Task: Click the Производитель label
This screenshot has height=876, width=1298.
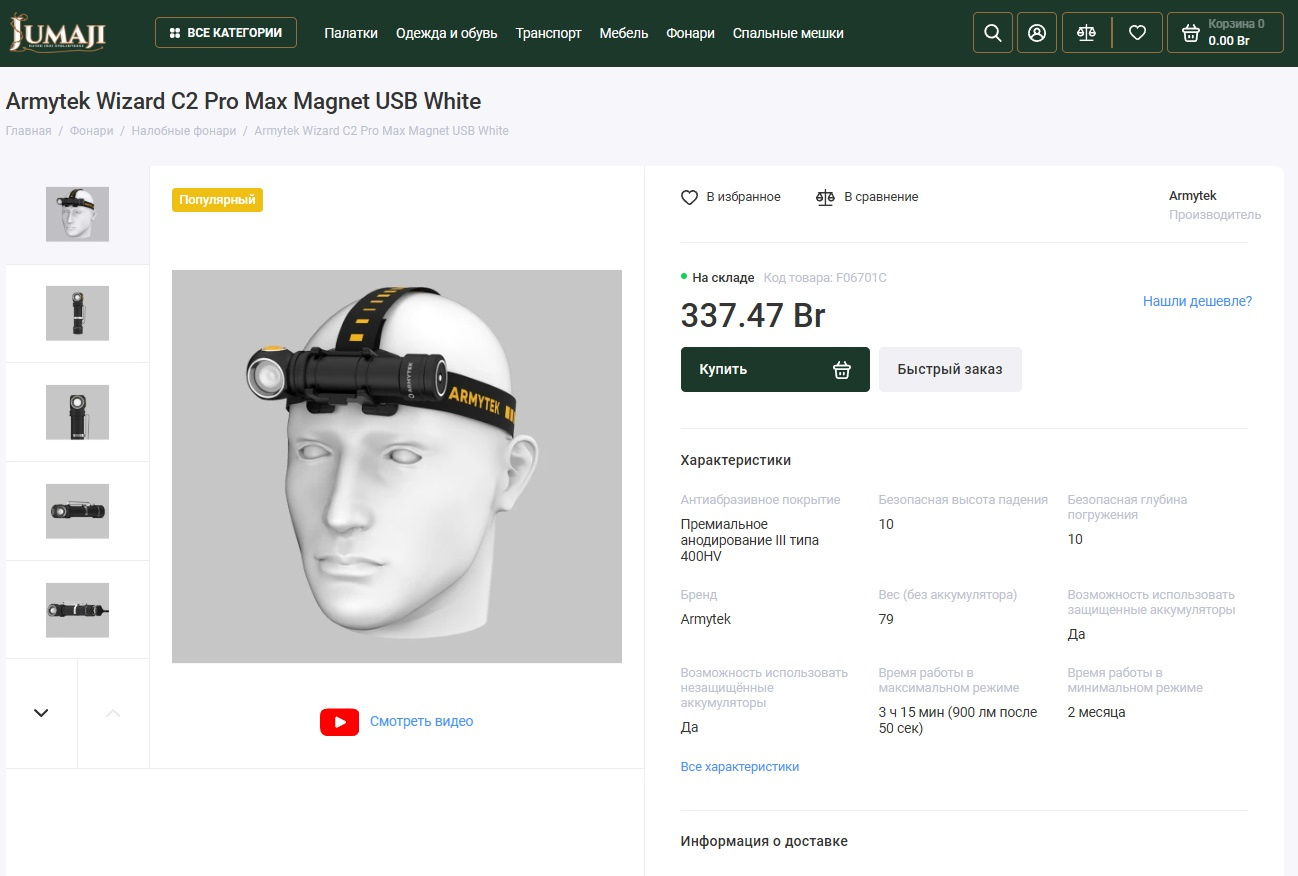Action: click(x=1215, y=215)
